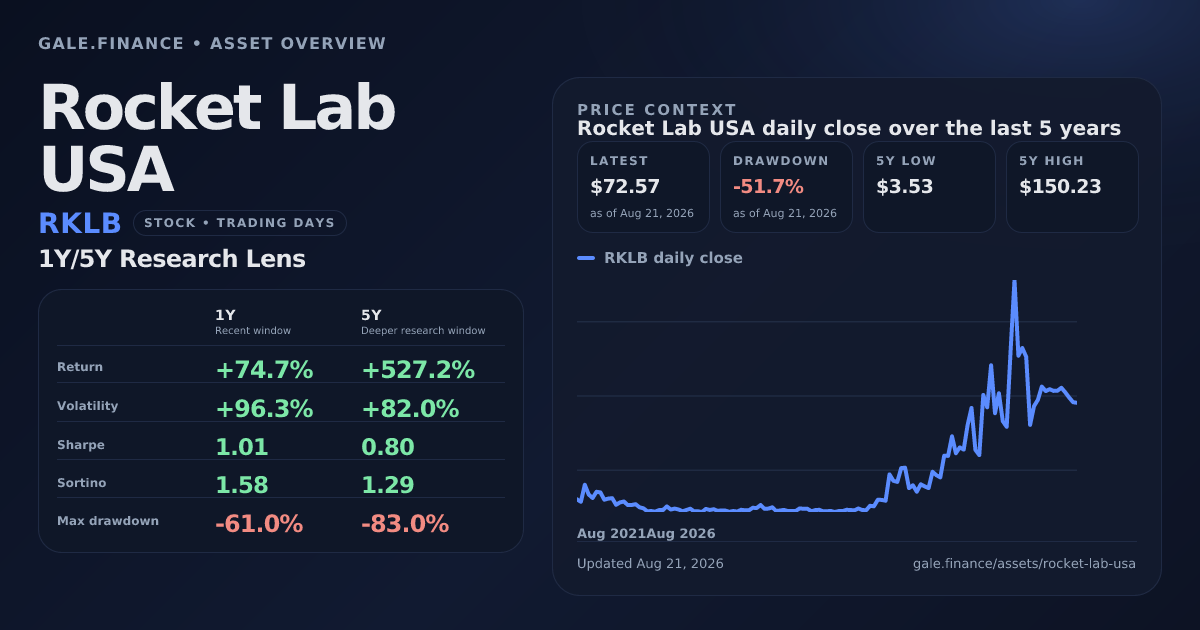Click the Volatility row label
This screenshot has width=1200, height=630.
pyautogui.click(x=87, y=406)
